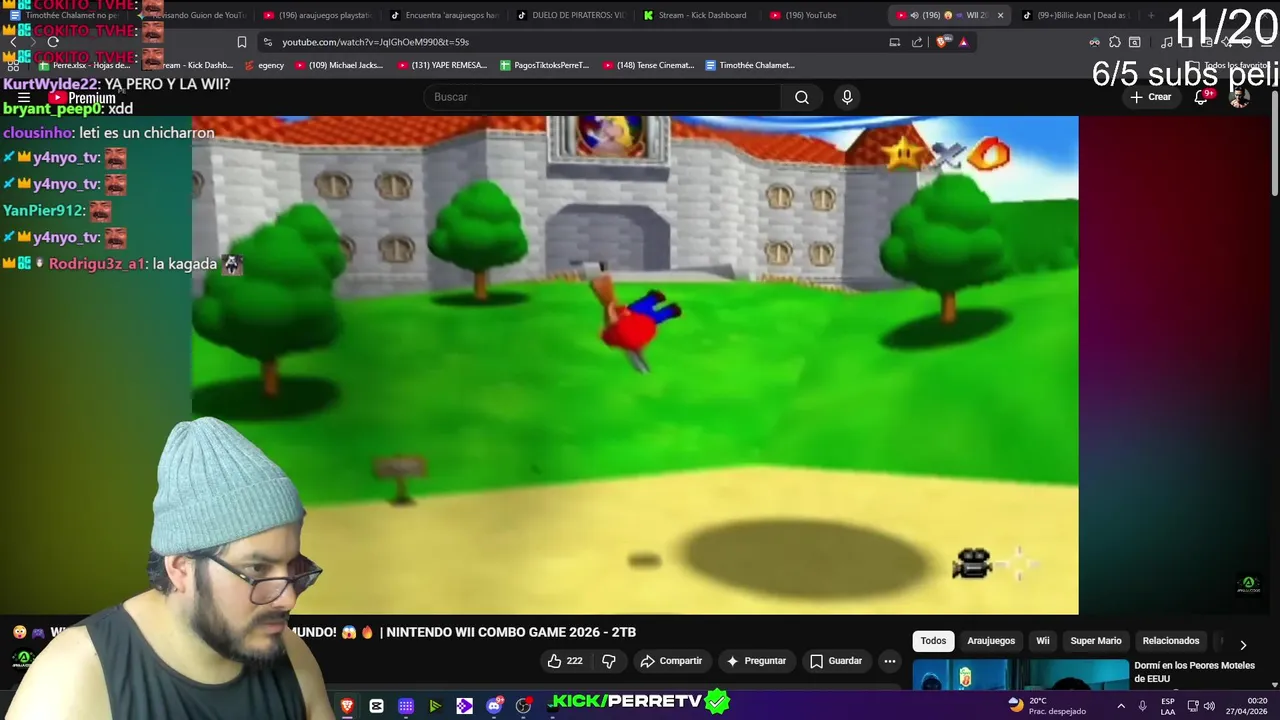Click the Compartir share button
Image resolution: width=1280 pixels, height=720 pixels.
(671, 661)
